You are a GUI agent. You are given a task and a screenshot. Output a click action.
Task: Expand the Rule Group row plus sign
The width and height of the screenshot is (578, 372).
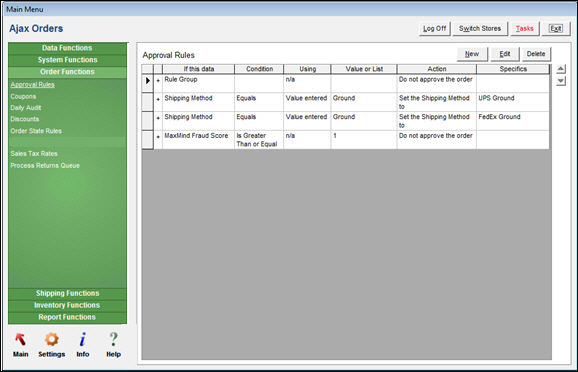point(158,80)
